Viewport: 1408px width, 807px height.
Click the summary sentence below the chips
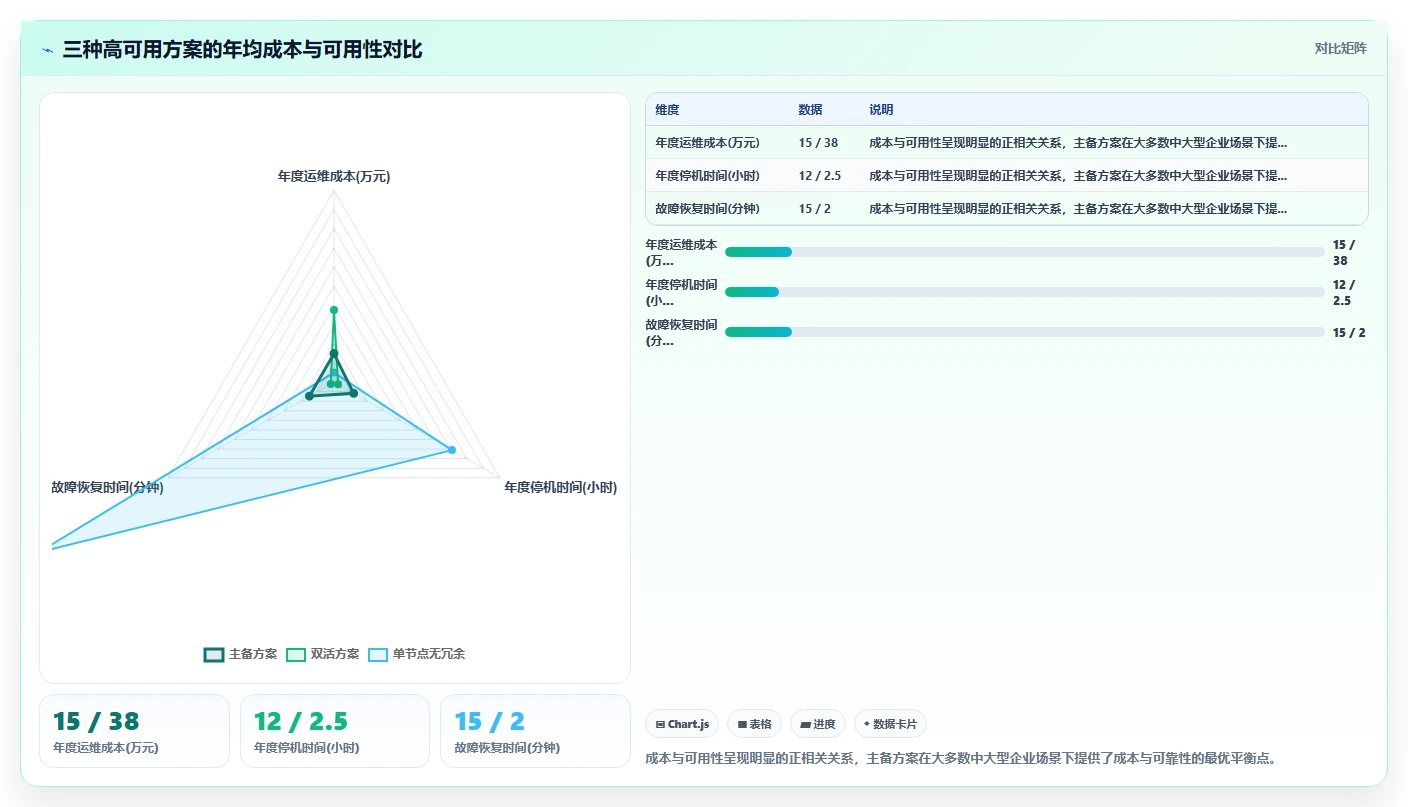[x=961, y=758]
